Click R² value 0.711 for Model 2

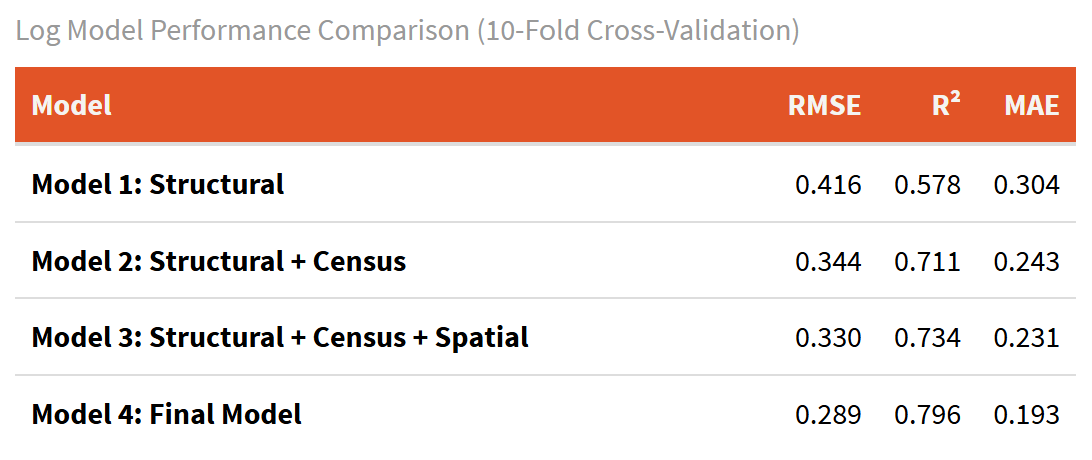pos(927,262)
